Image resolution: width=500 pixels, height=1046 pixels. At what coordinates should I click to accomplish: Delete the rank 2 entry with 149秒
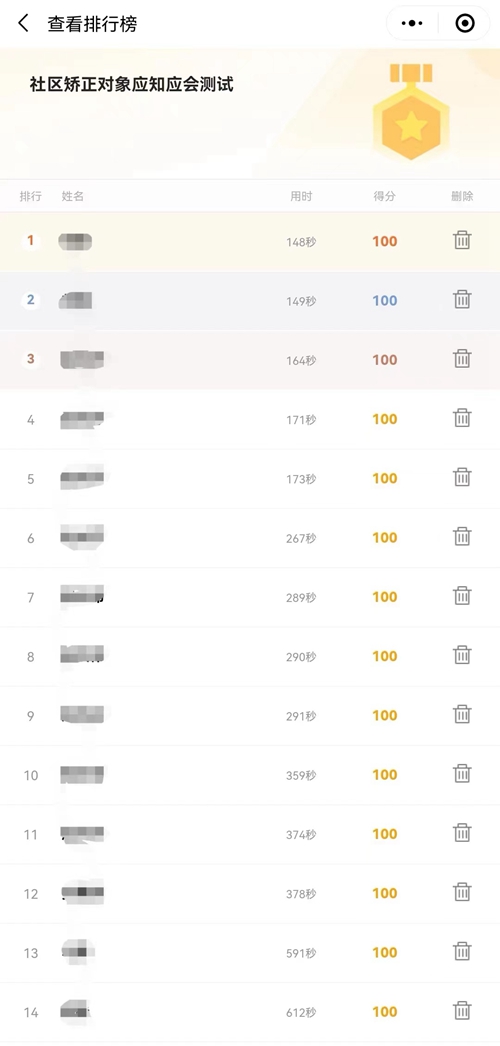tap(462, 300)
